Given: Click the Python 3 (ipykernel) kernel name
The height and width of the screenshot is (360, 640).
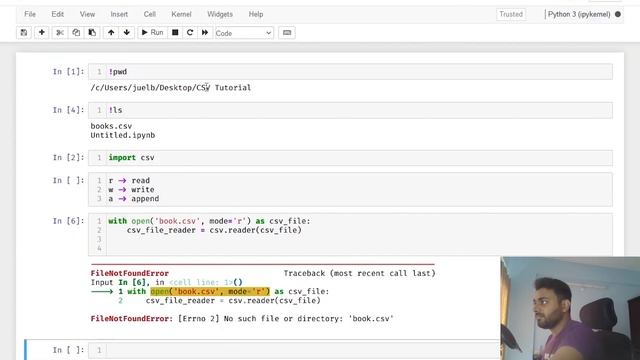Looking at the screenshot, I should (579, 14).
